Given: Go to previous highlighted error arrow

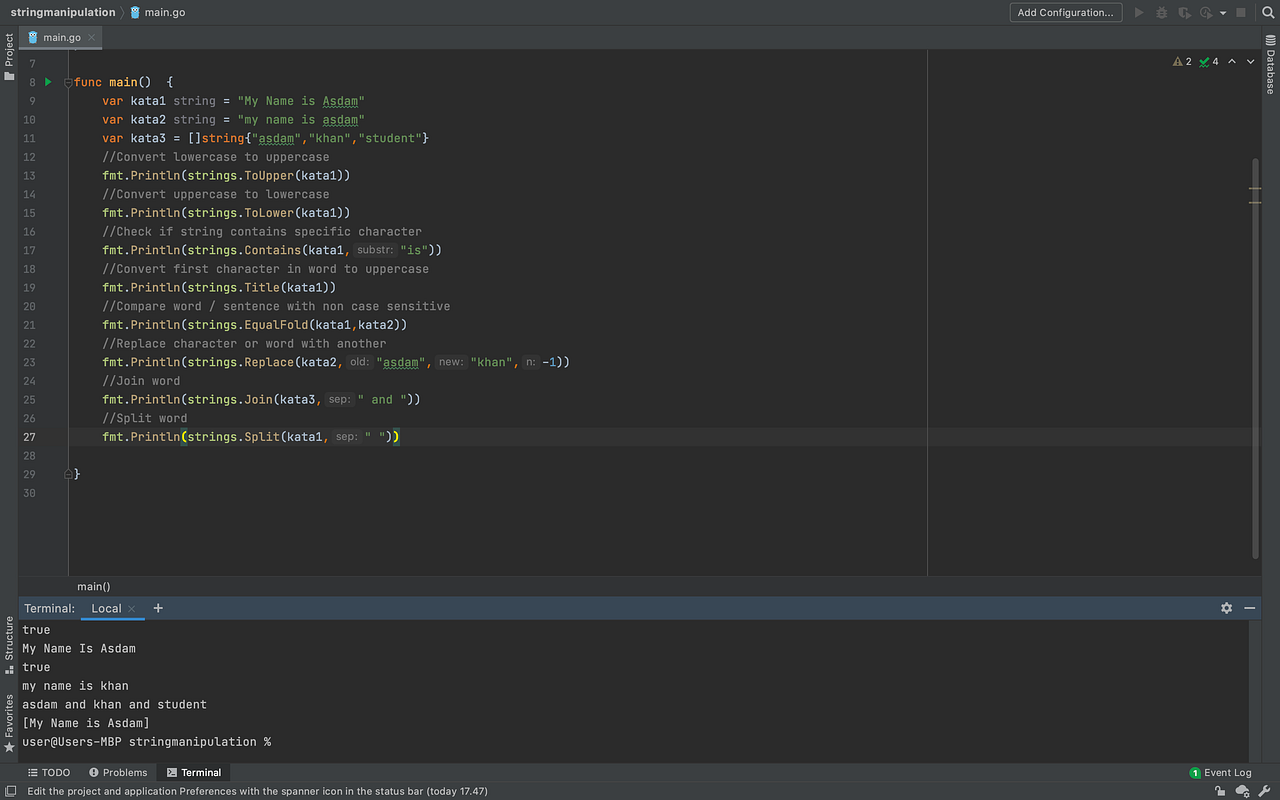Looking at the screenshot, I should click(x=1233, y=62).
